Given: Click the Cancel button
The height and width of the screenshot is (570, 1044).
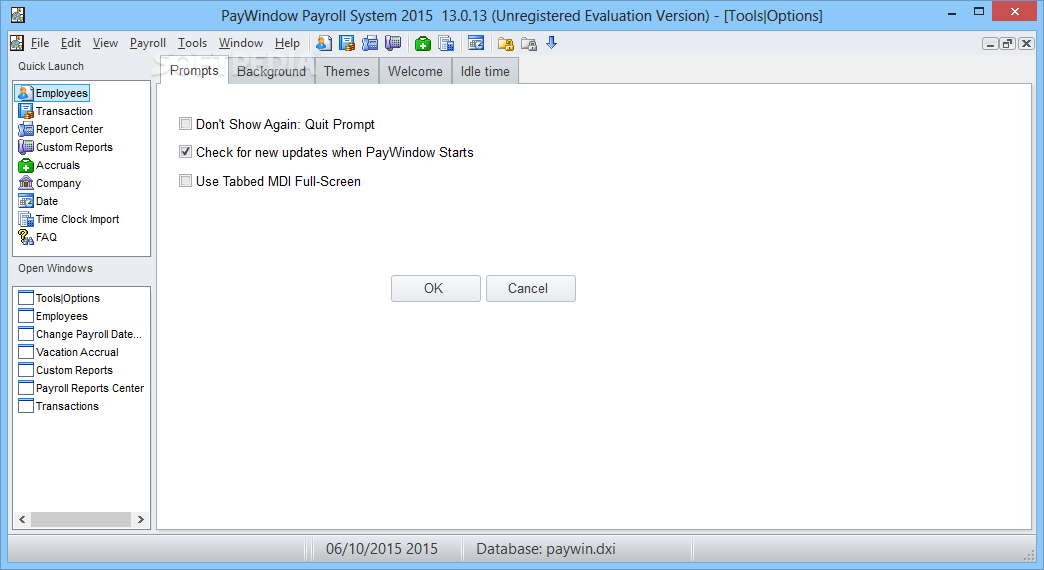Looking at the screenshot, I should 531,288.
